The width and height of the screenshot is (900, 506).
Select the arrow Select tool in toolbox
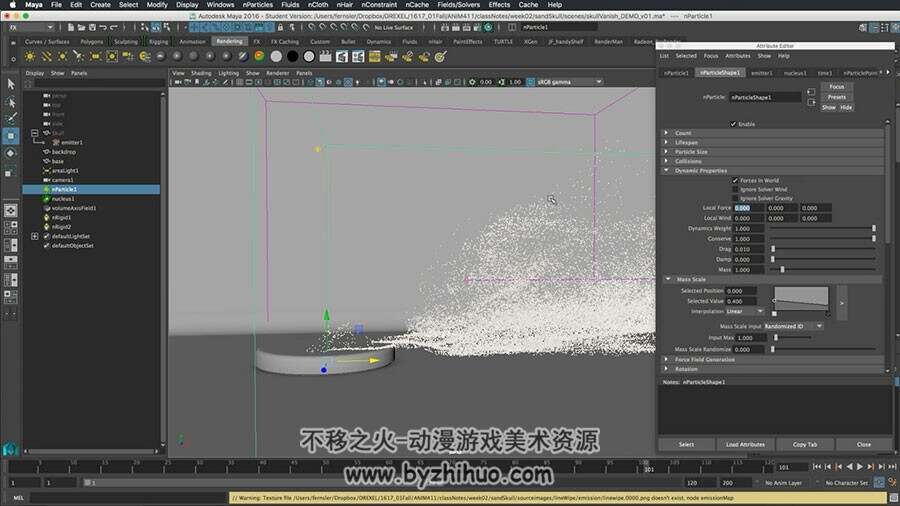(11, 84)
